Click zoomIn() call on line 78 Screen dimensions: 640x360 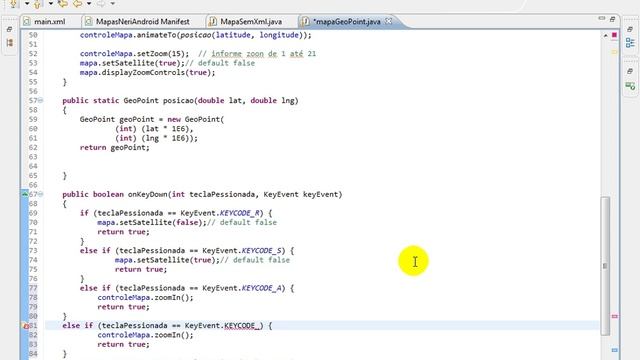click(172, 298)
